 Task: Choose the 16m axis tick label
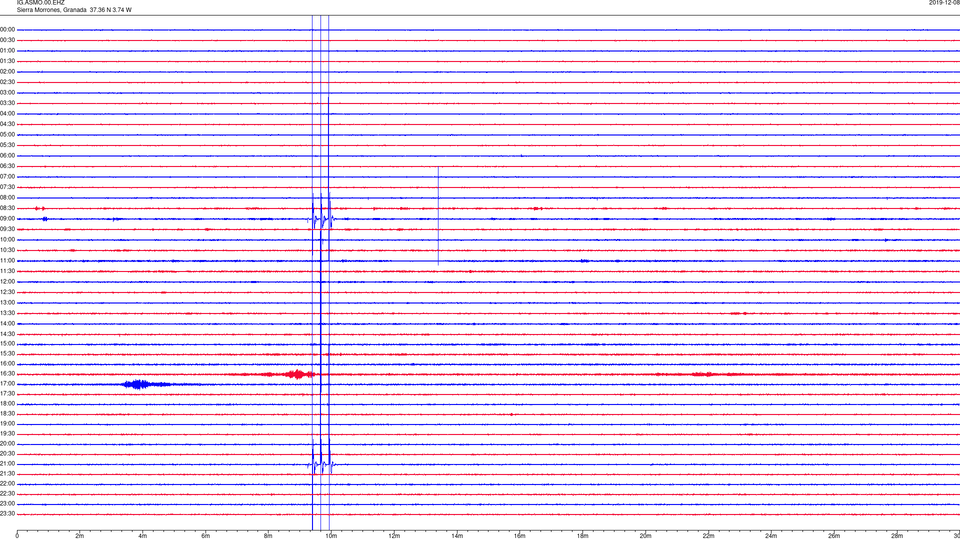520,536
